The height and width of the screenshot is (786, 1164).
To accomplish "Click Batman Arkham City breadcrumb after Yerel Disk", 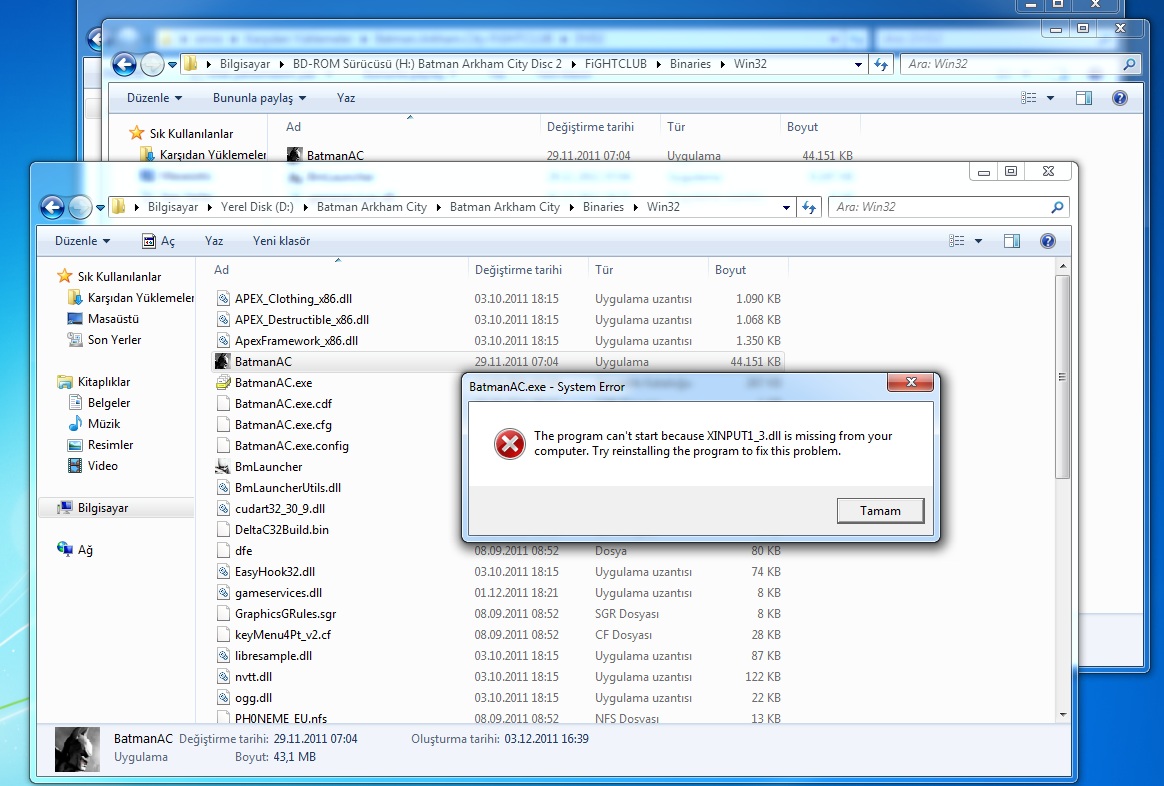I will tap(372, 207).
